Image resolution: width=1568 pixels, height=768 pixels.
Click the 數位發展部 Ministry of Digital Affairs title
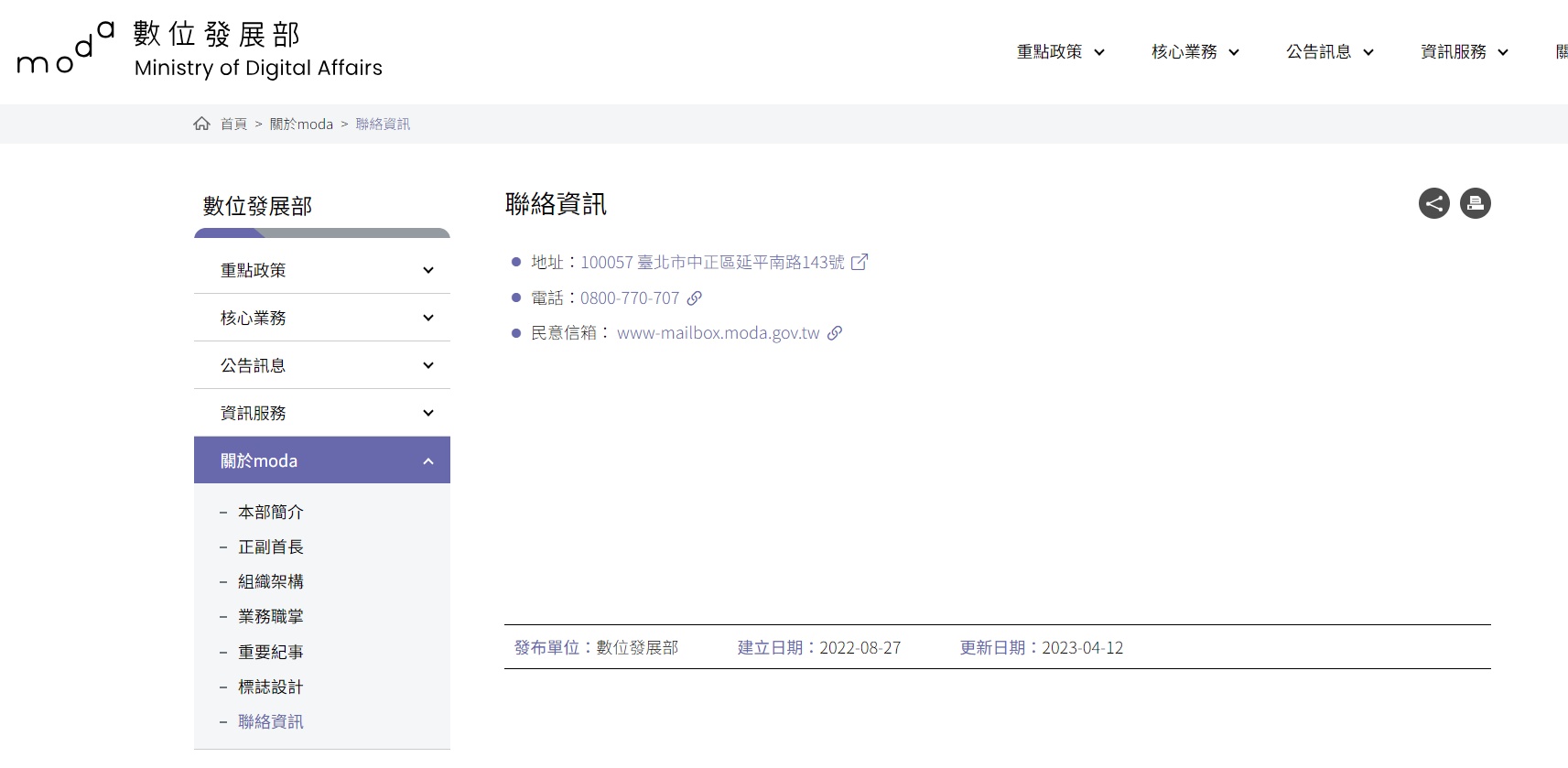click(258, 49)
